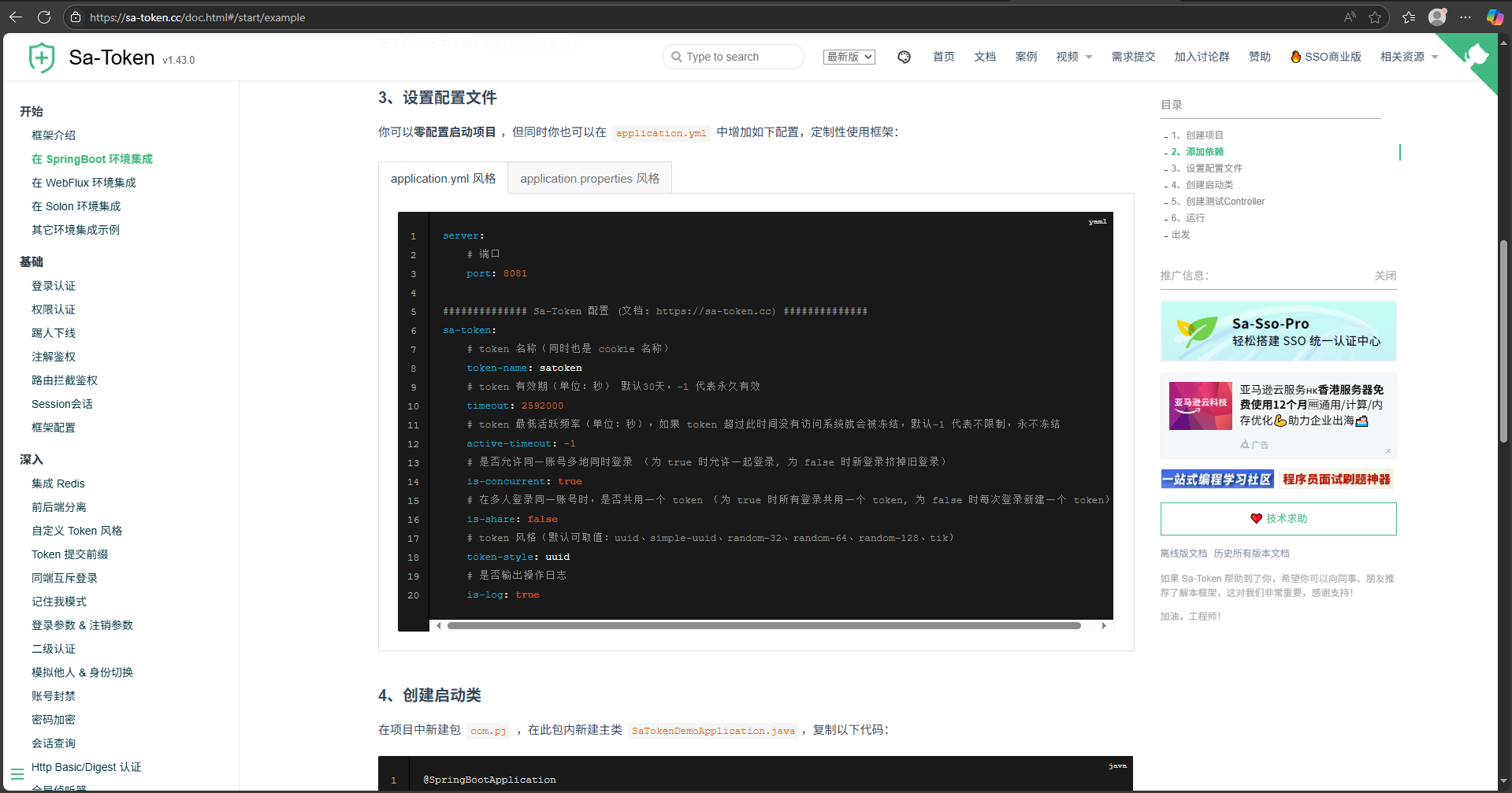1512x793 pixels.
Task: Click the Read aloud icon in address bar
Action: click(x=1350, y=17)
